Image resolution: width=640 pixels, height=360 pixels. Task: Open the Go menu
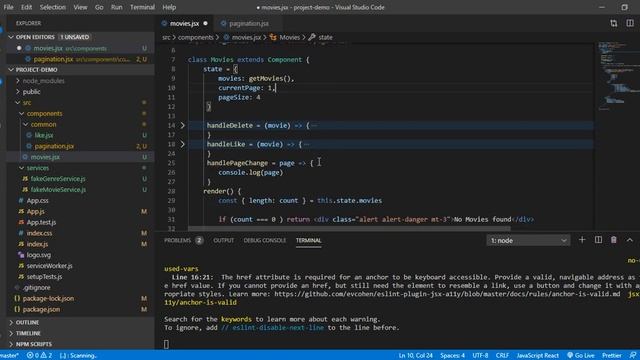[x=99, y=7]
